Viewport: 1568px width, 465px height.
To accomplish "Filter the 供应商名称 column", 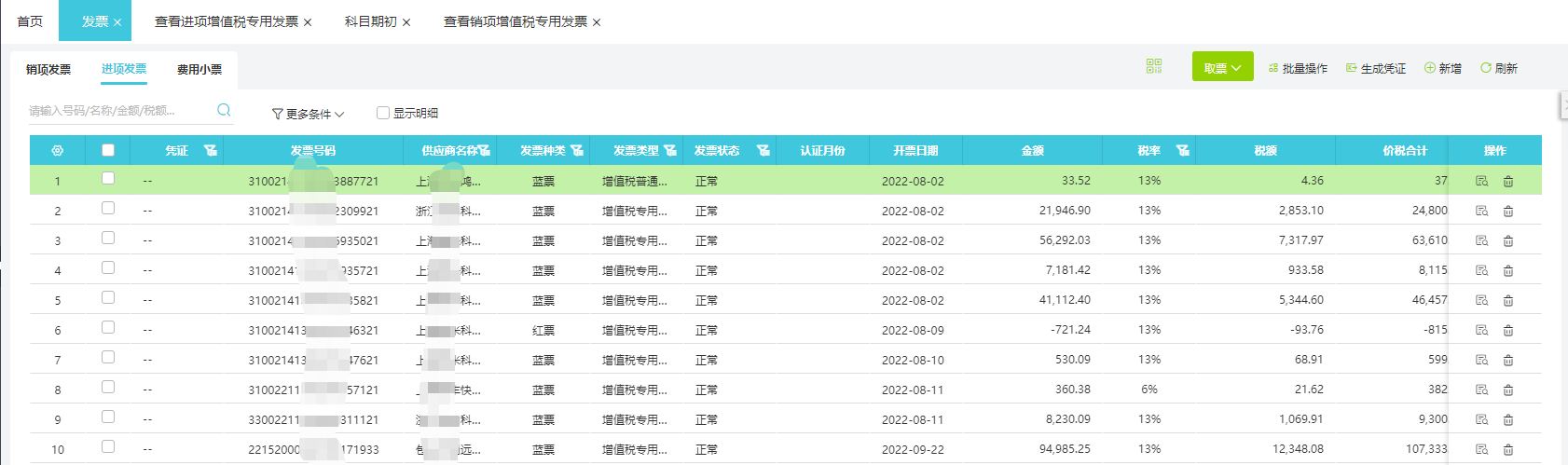I will 484,150.
